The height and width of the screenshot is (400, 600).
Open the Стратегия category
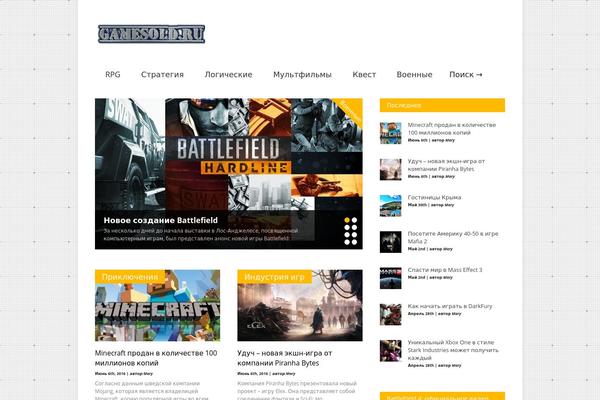click(162, 75)
